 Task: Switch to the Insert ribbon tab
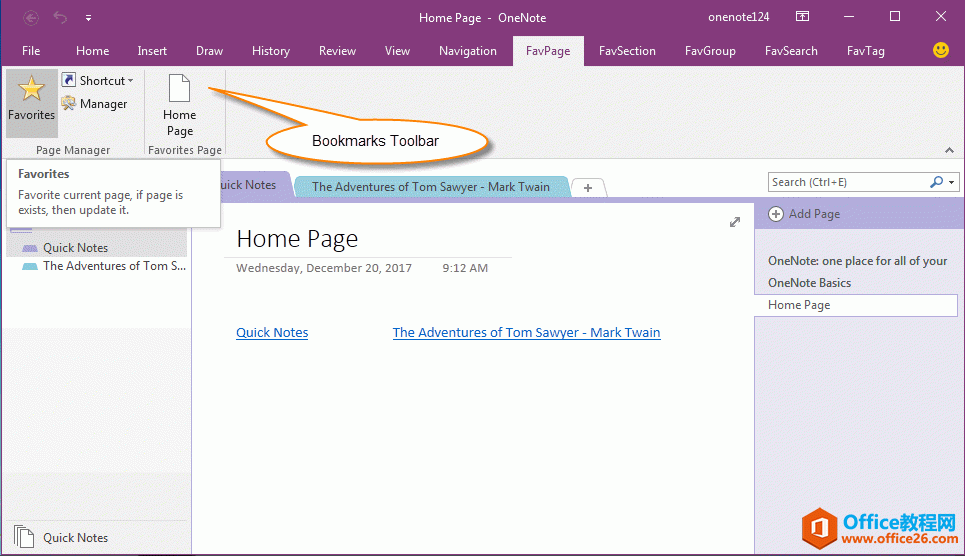(x=152, y=51)
